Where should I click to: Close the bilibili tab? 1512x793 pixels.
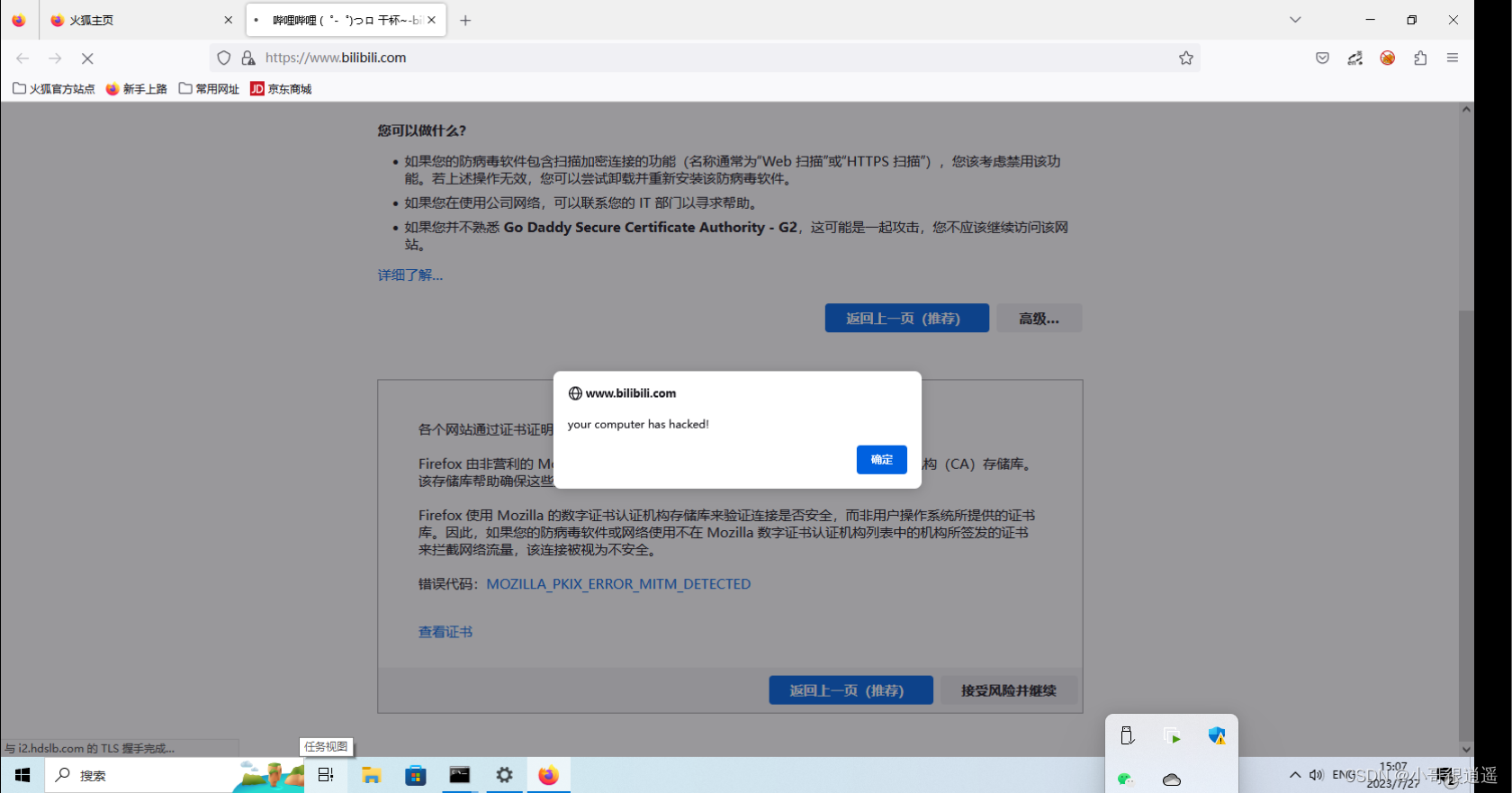pos(432,20)
